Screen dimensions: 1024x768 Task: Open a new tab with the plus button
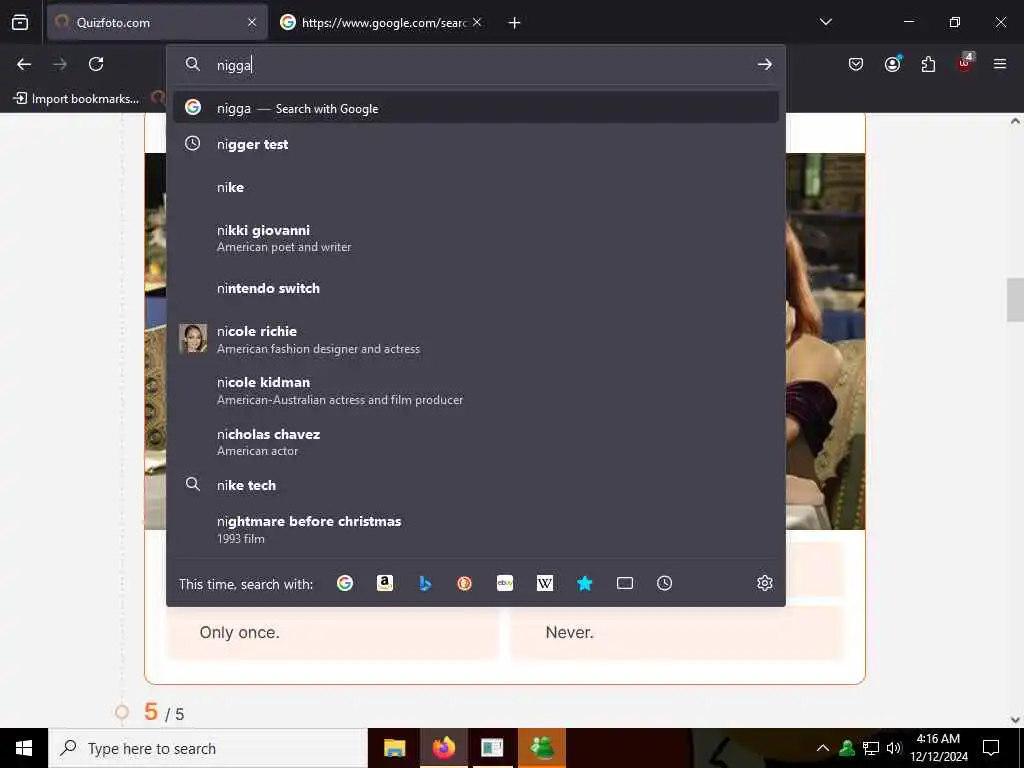(x=514, y=23)
